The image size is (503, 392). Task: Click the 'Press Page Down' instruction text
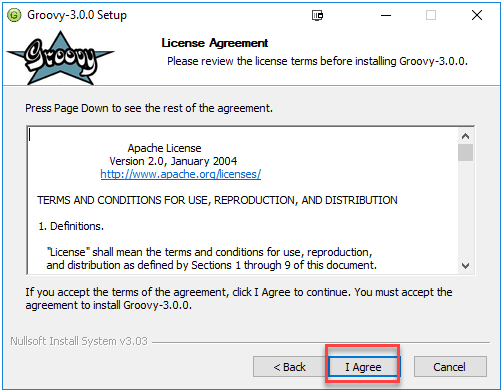pos(149,108)
